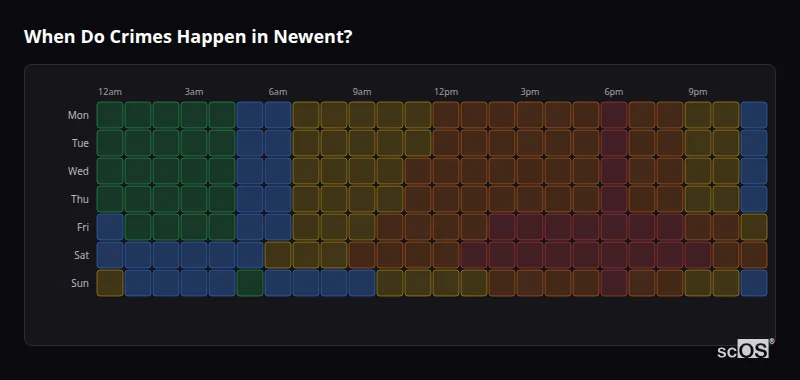Select the Thursday 11pm blue cell
The height and width of the screenshot is (380, 800).
[x=754, y=199]
